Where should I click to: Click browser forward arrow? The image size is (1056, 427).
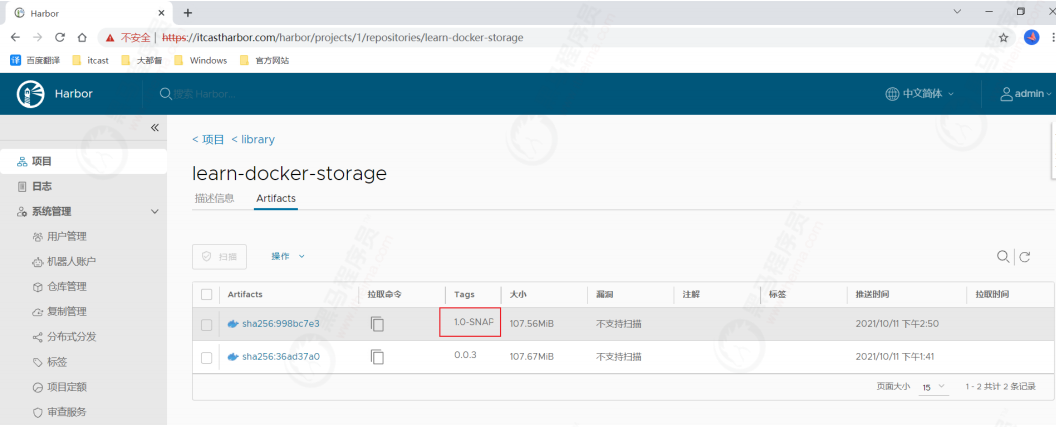(38, 38)
